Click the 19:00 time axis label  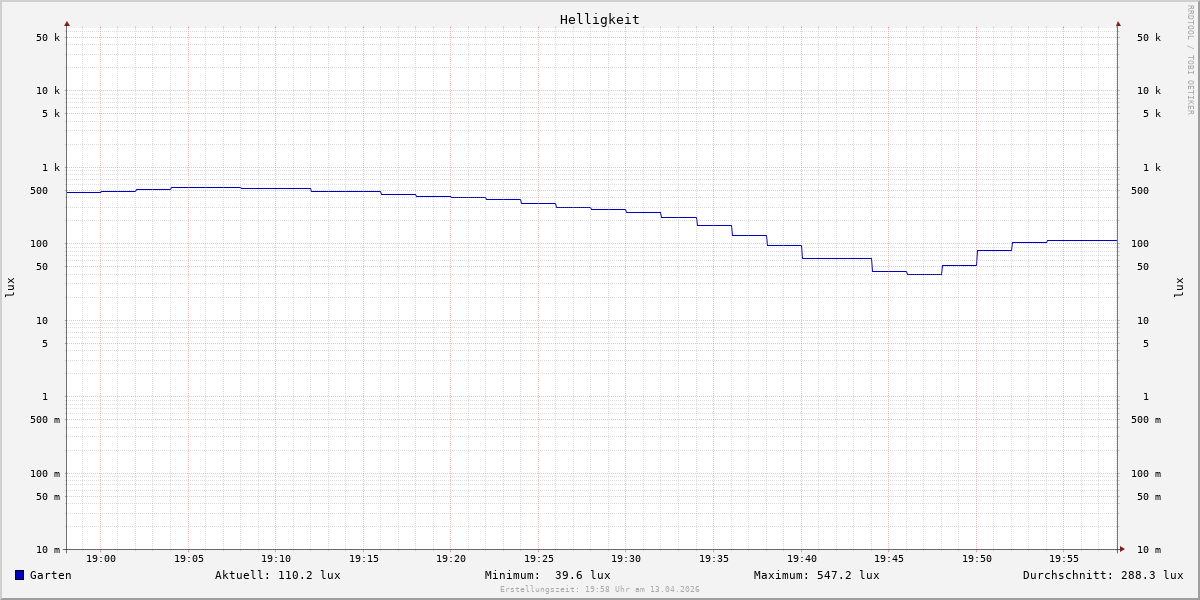point(101,559)
